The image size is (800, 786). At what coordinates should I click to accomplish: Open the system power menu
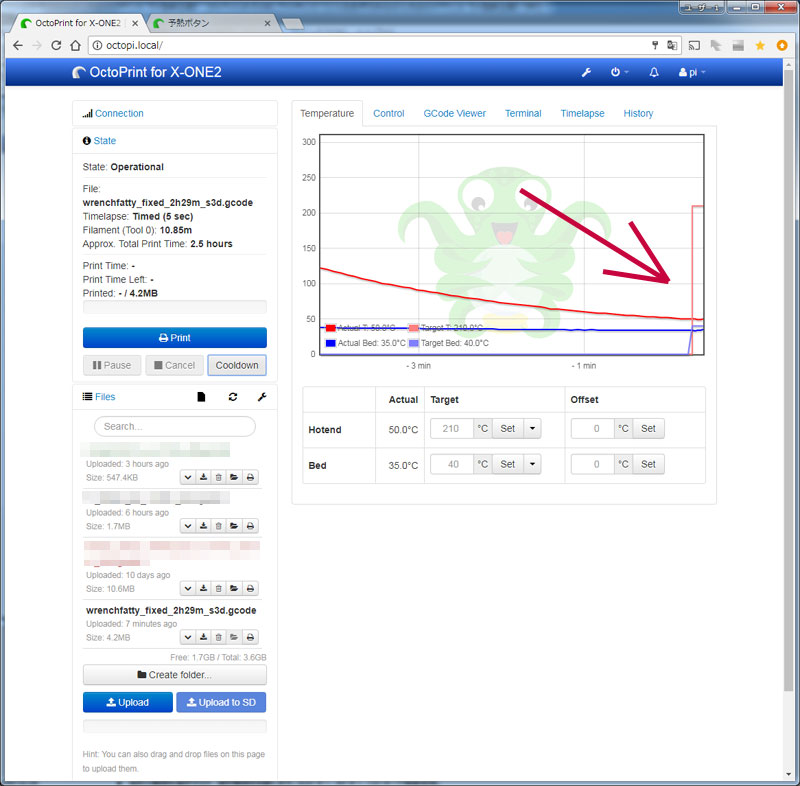coord(619,72)
